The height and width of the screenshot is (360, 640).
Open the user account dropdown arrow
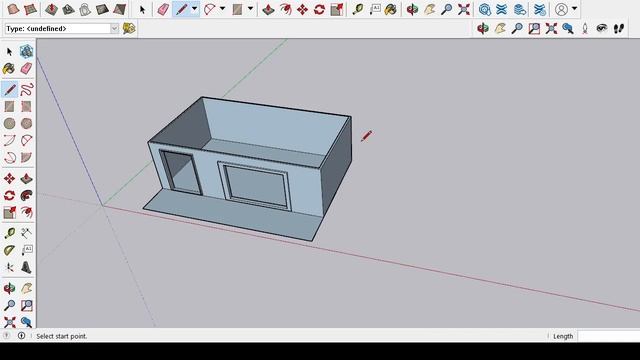tap(574, 9)
